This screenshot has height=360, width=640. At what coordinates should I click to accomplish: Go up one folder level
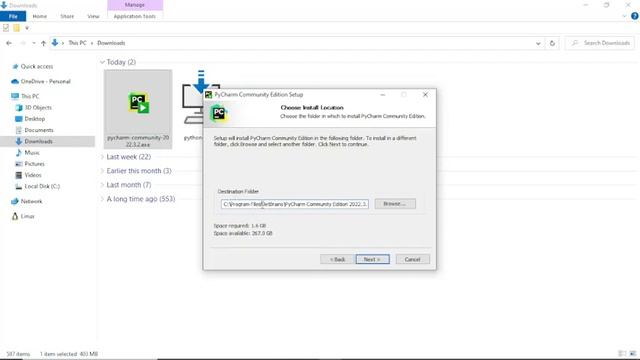(43, 43)
